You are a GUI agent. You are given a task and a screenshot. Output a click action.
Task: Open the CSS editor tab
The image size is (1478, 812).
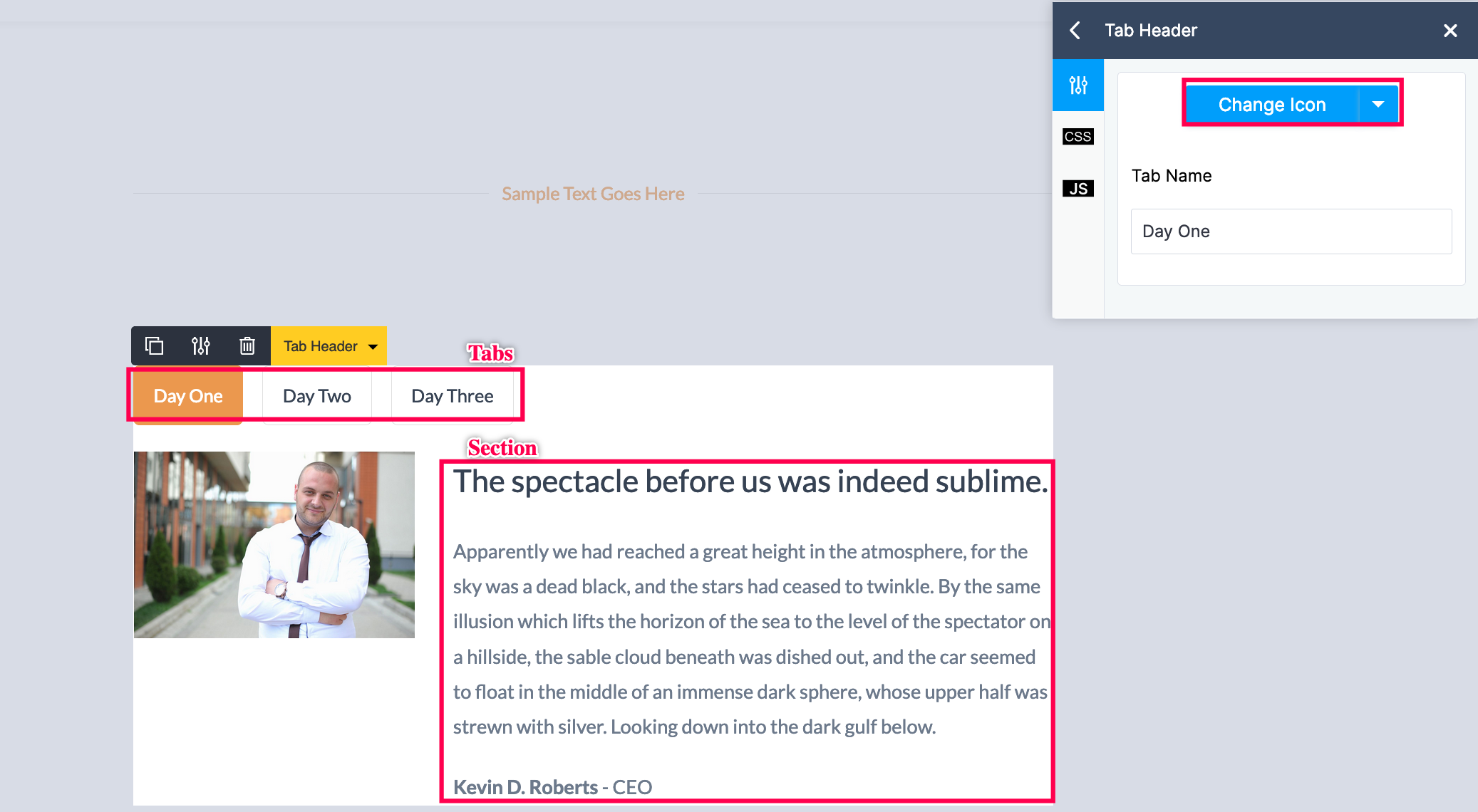point(1078,137)
